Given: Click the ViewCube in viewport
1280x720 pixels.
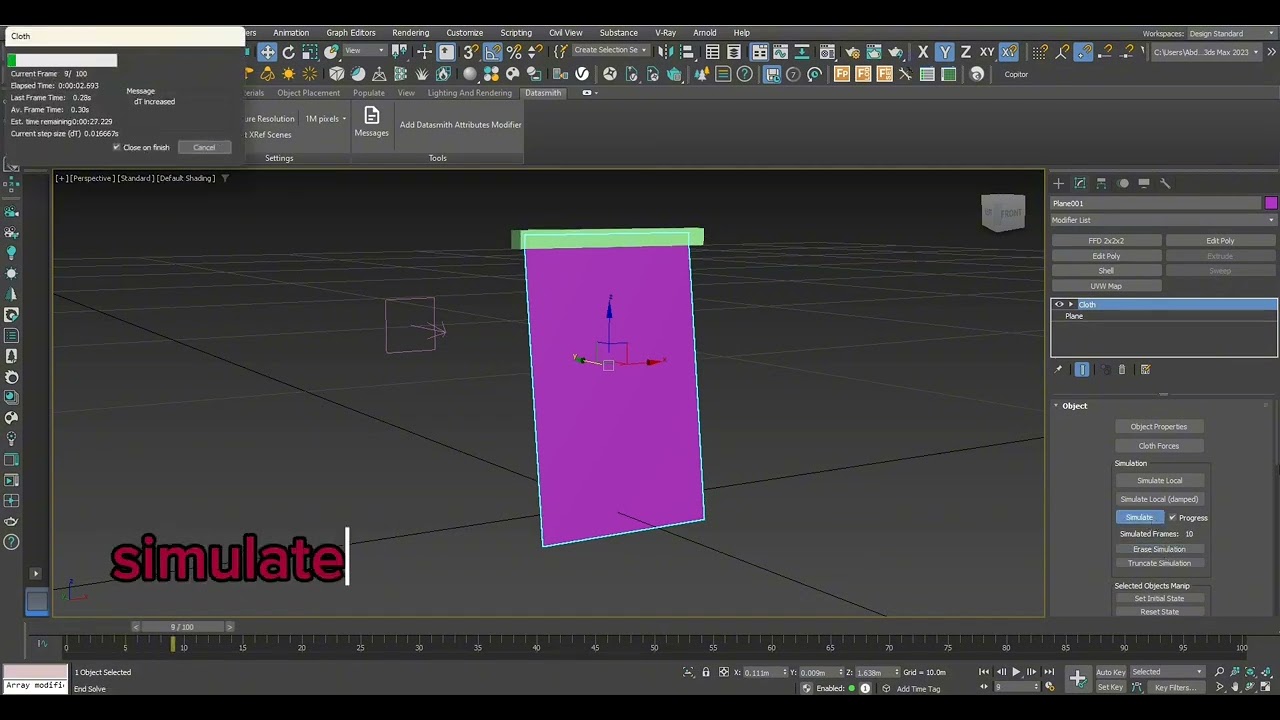Looking at the screenshot, I should 1003,213.
